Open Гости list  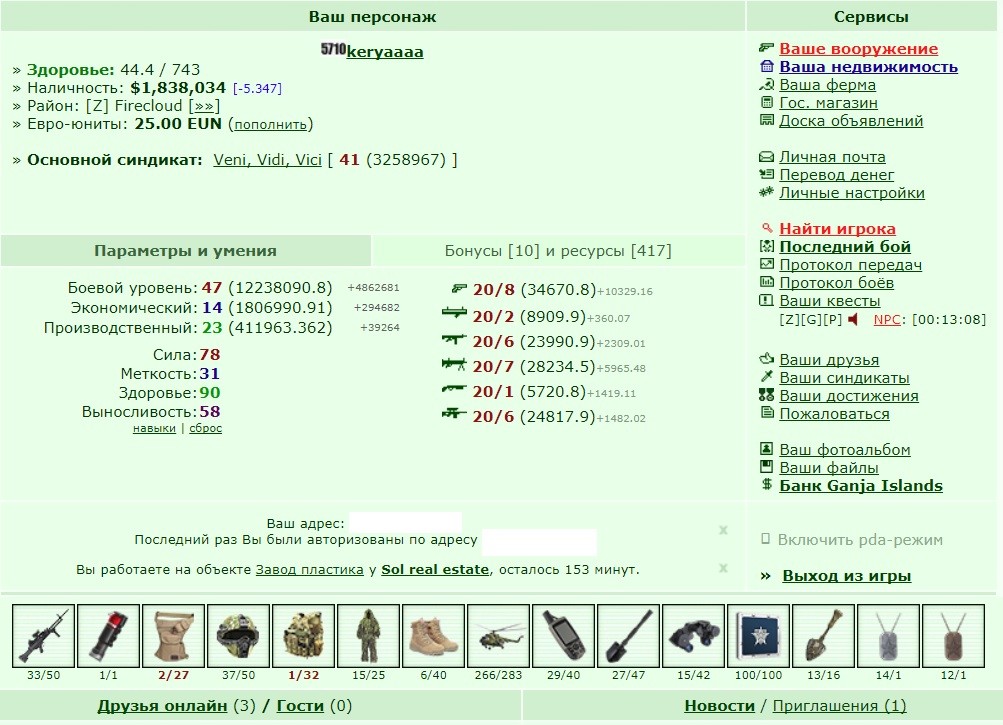(300, 706)
